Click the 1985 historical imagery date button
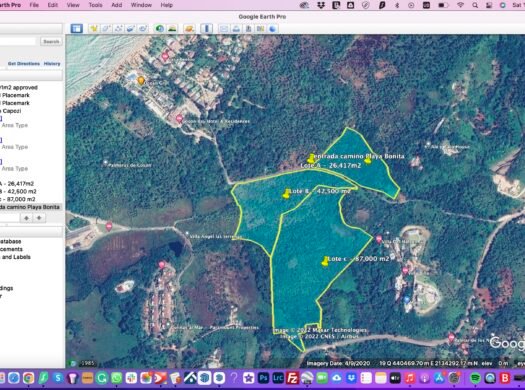 [88, 363]
